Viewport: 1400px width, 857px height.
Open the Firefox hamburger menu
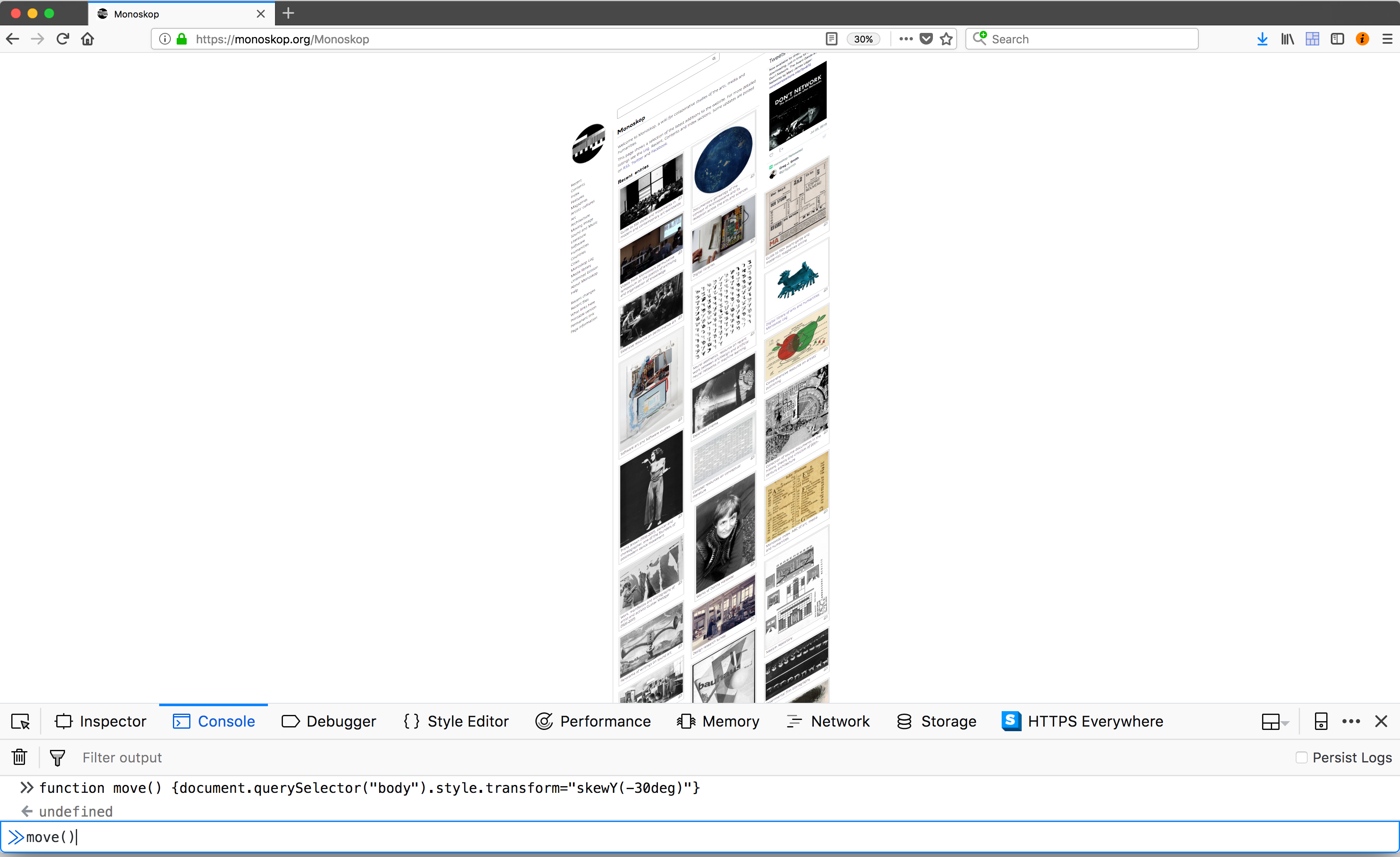(1387, 39)
